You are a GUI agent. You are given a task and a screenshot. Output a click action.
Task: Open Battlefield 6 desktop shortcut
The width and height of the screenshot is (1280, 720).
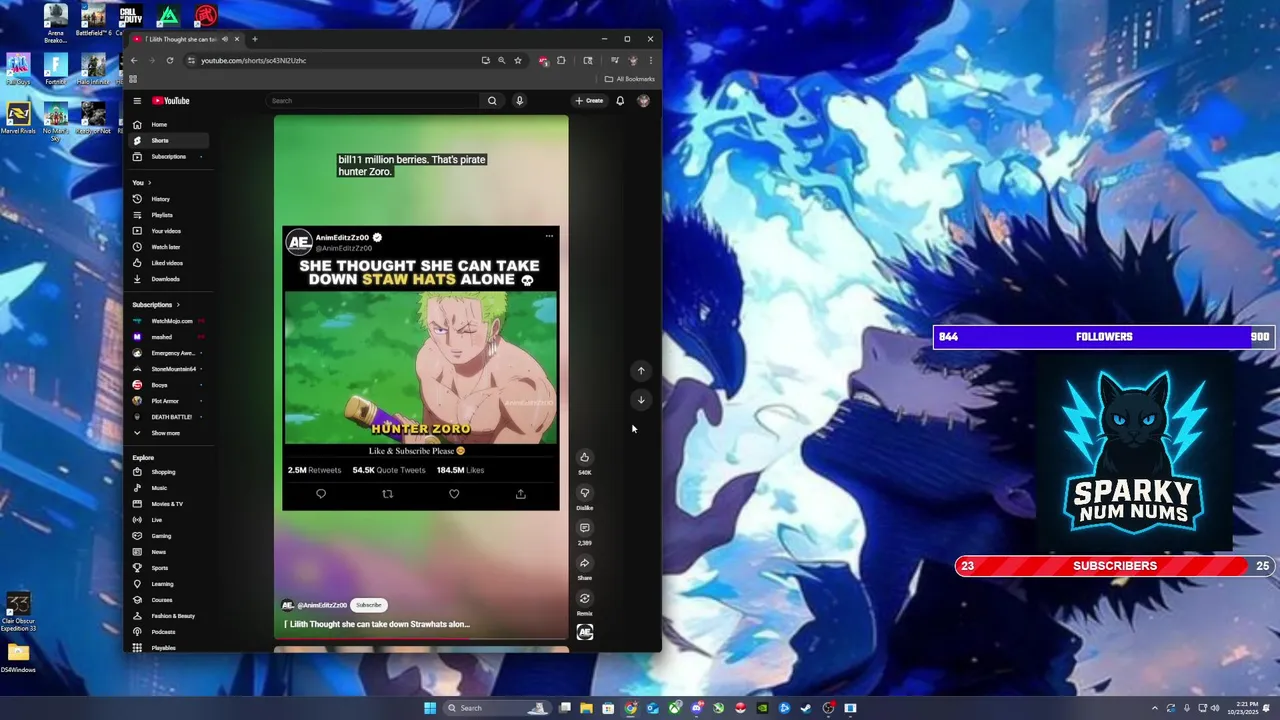(x=93, y=20)
